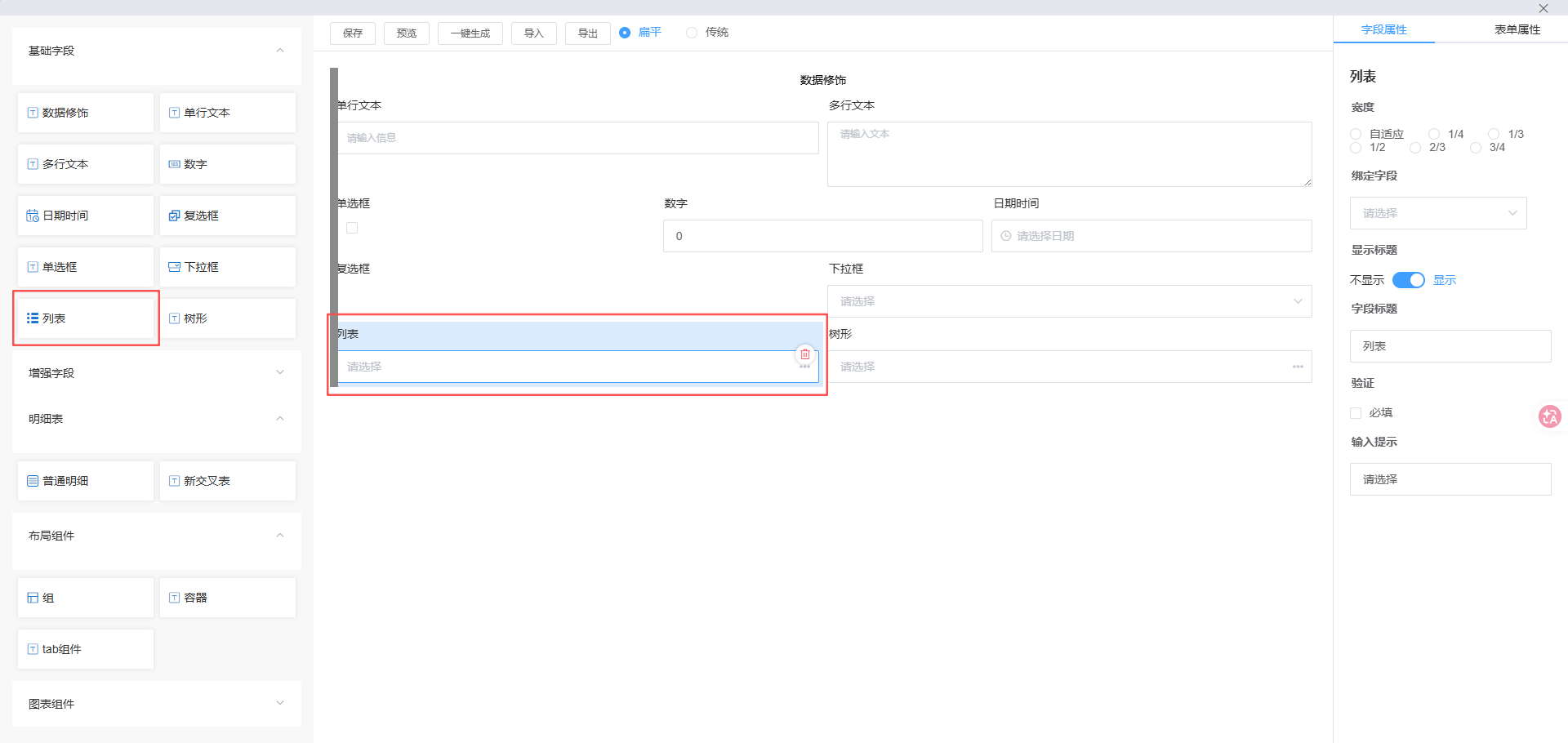Screen dimensions: 1568x743
Task: Switch to the 表单属性 tab
Action: (1517, 29)
